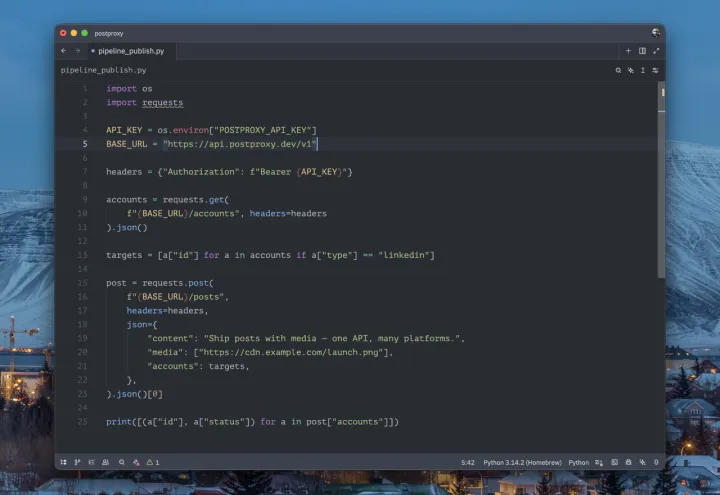Toggle the project panel in status bar
The height and width of the screenshot is (495, 720).
coord(63,462)
